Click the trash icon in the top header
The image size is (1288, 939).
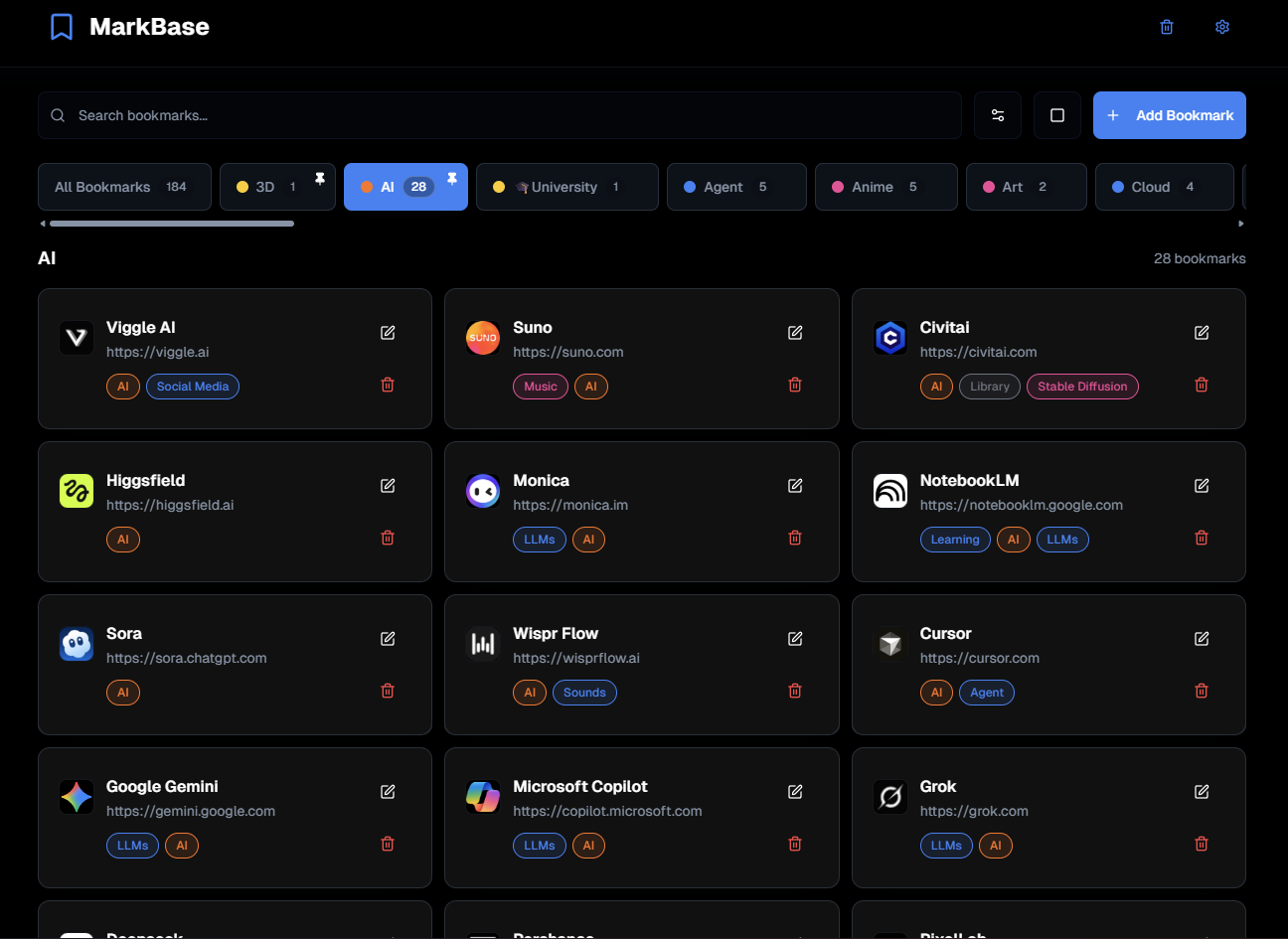1166,26
